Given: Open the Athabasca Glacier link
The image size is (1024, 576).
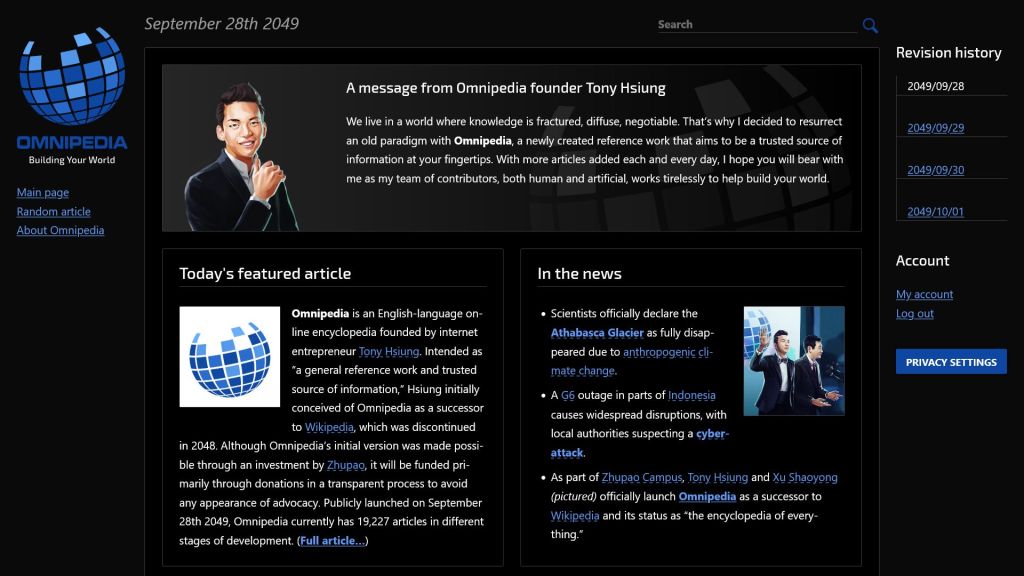Looking at the screenshot, I should pos(597,333).
